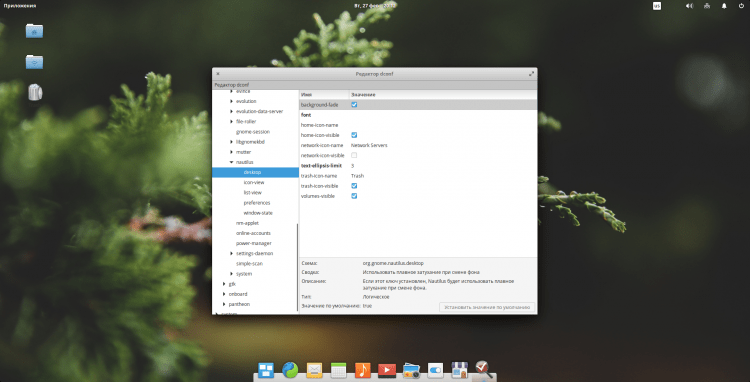Click the org.gnome.nautilus.desktop schema text
Image resolution: width=750 pixels, height=382 pixels.
[x=393, y=263]
